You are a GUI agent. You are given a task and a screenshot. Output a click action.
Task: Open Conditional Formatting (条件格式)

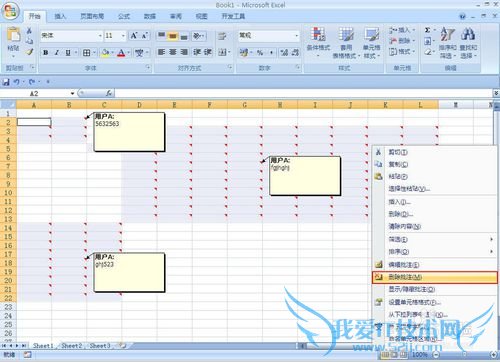tap(318, 41)
